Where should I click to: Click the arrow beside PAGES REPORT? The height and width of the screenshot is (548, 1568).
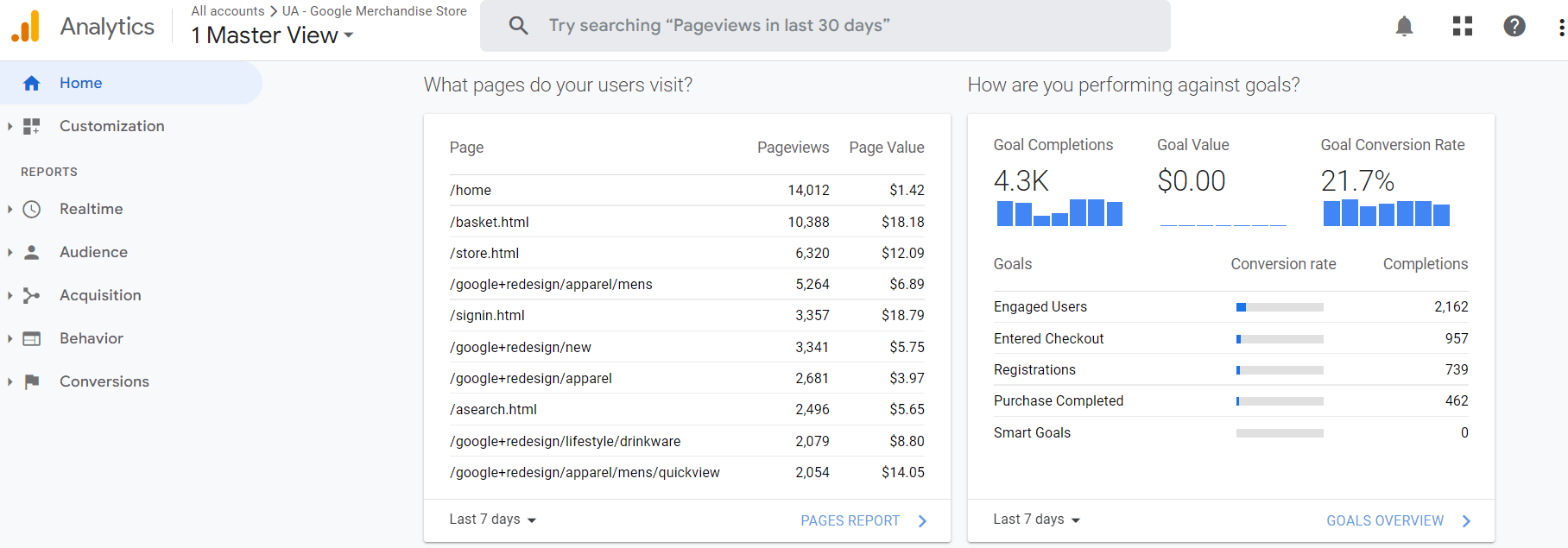922,521
